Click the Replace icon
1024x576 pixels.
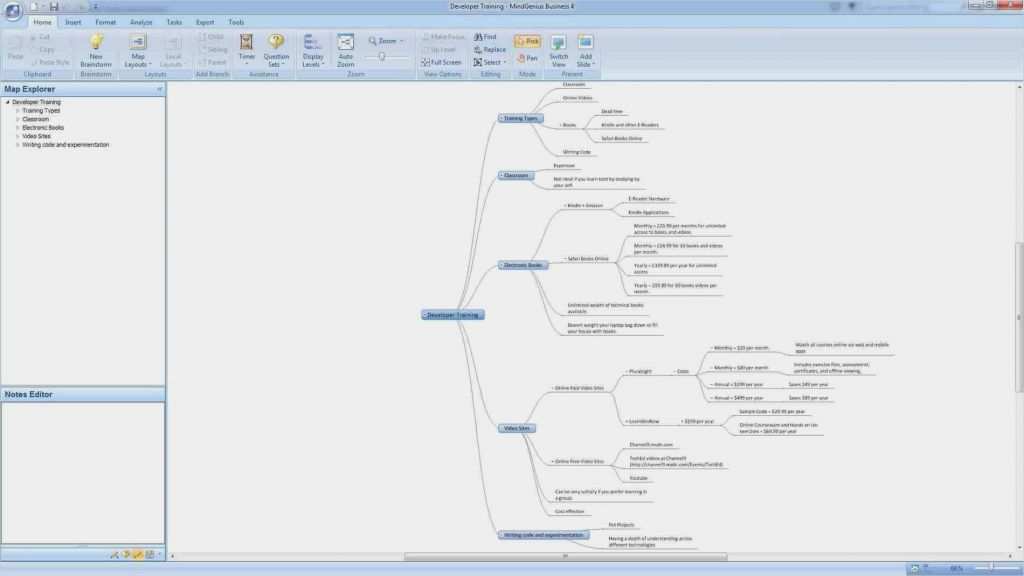click(490, 48)
